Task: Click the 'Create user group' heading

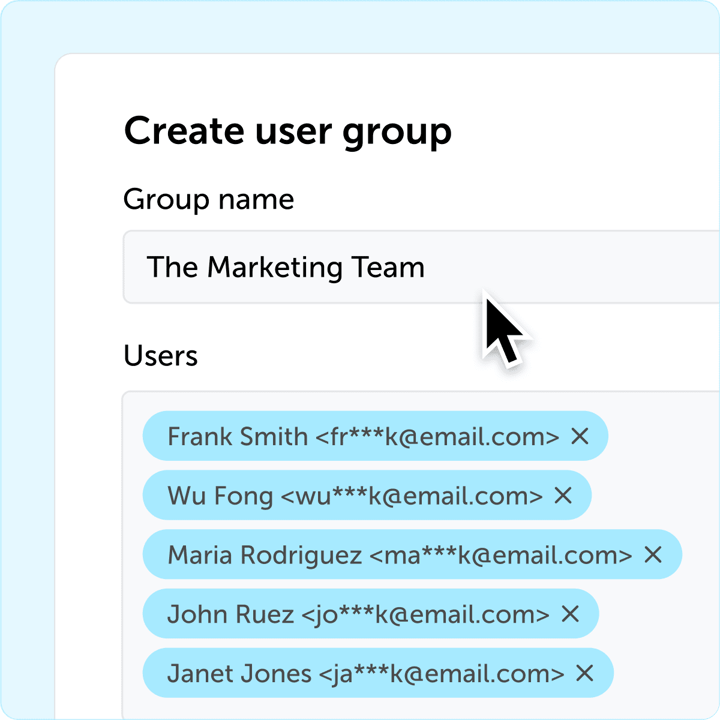Action: [288, 132]
